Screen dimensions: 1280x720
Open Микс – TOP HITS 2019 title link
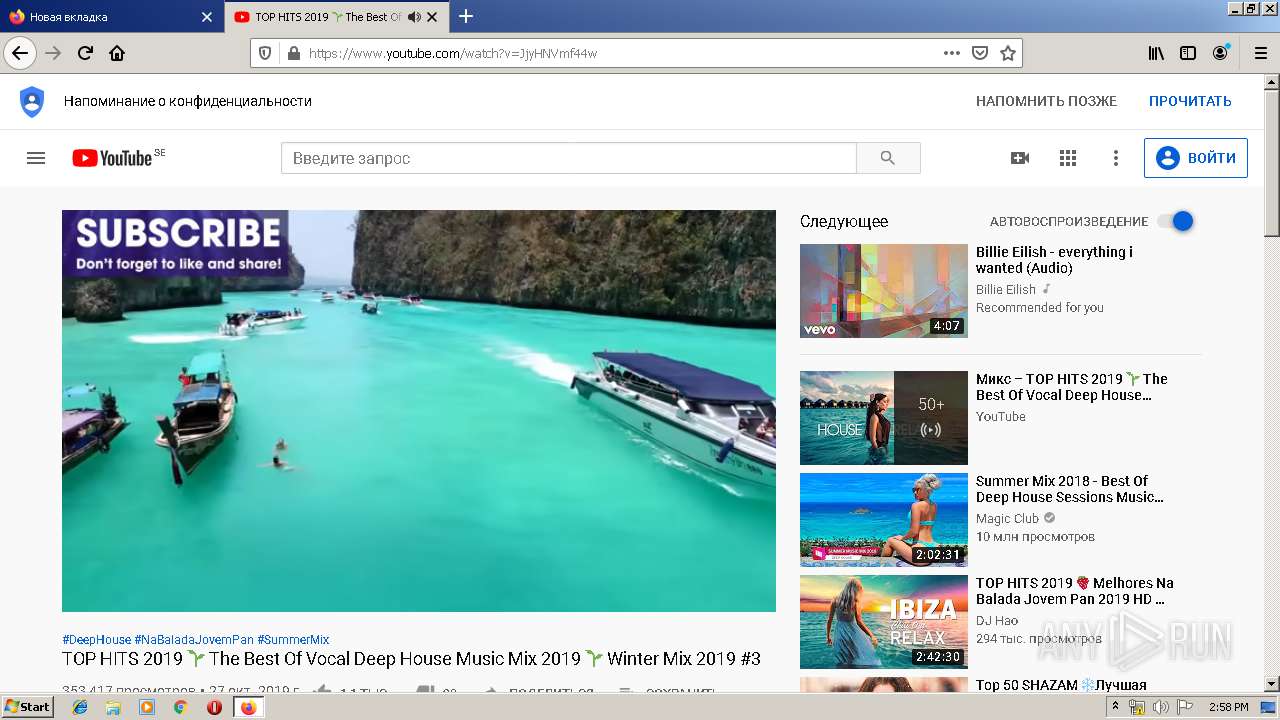1072,387
